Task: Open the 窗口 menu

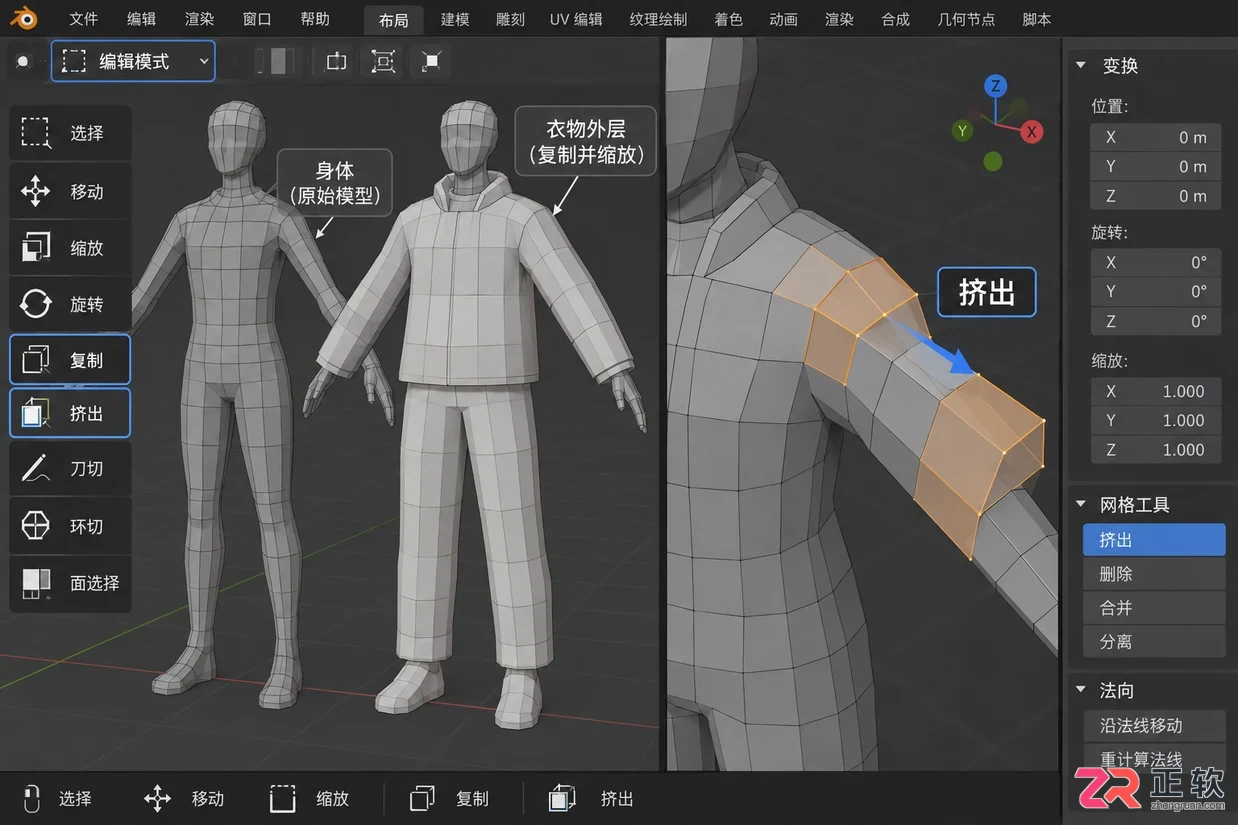Action: [257, 19]
